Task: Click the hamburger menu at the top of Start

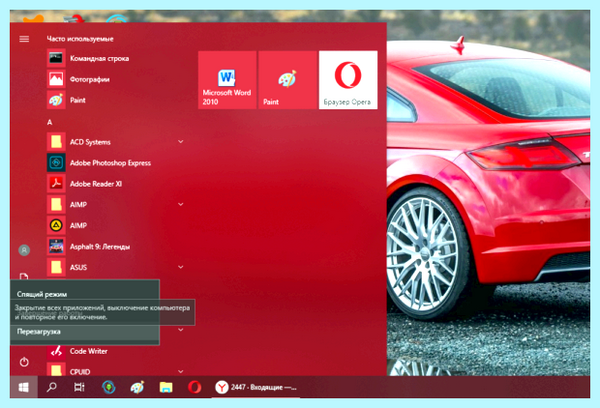Action: [x=24, y=39]
